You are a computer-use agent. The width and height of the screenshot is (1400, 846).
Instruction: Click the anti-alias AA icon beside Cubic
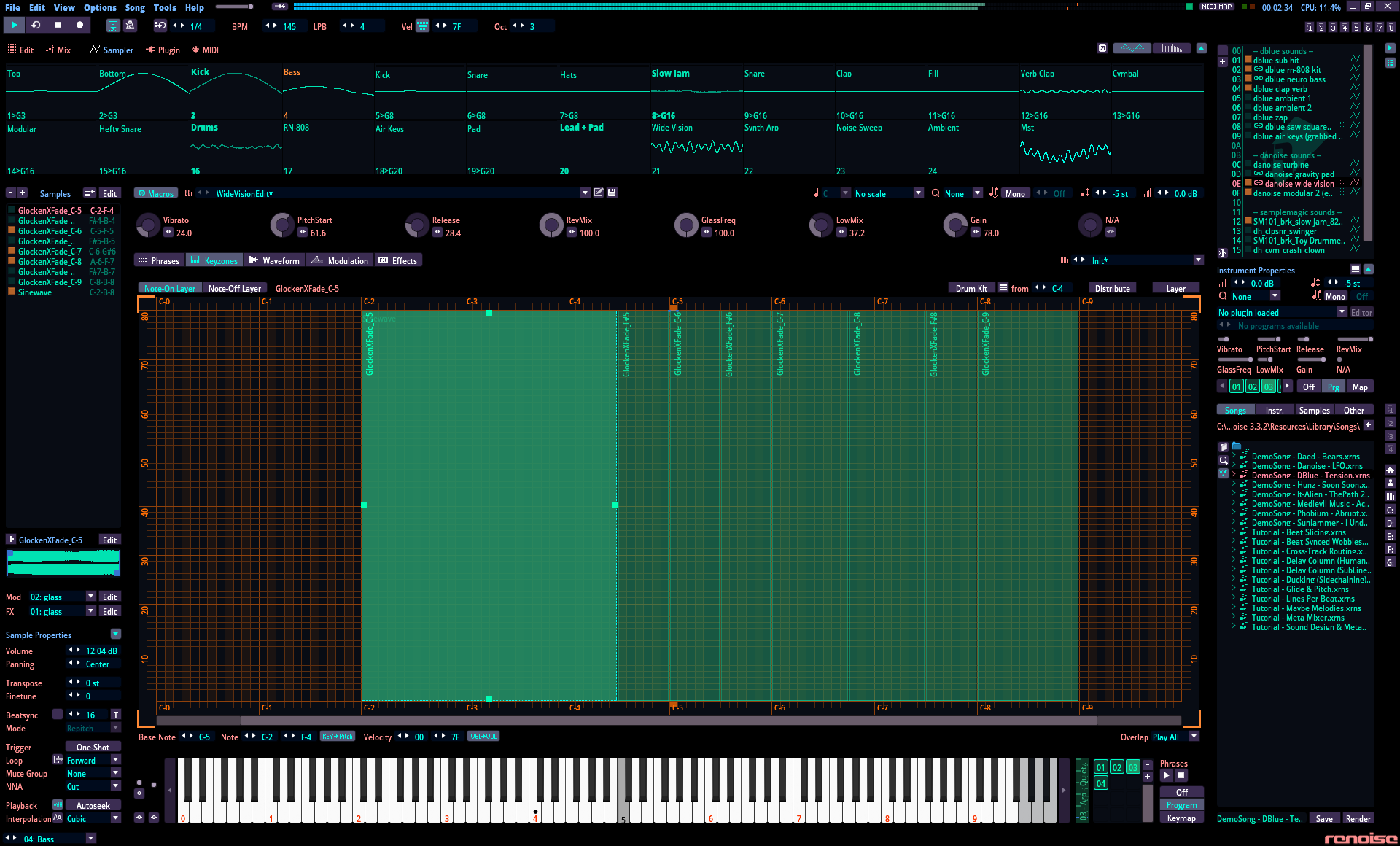(x=58, y=818)
